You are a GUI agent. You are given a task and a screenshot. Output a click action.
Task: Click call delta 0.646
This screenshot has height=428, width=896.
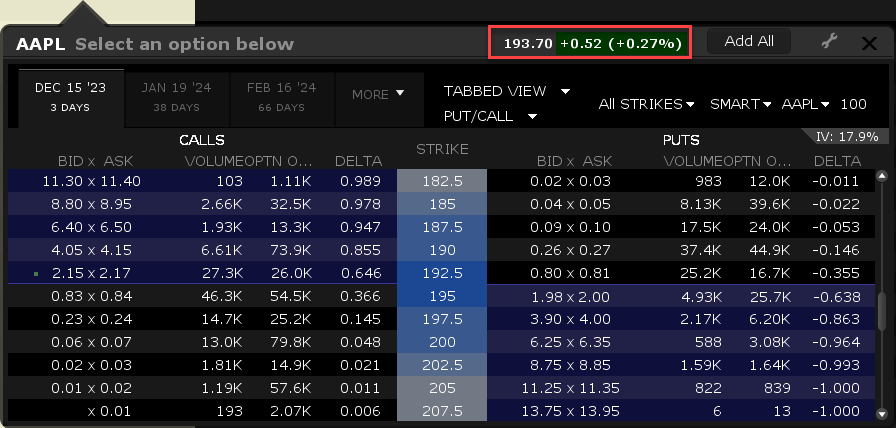361,273
